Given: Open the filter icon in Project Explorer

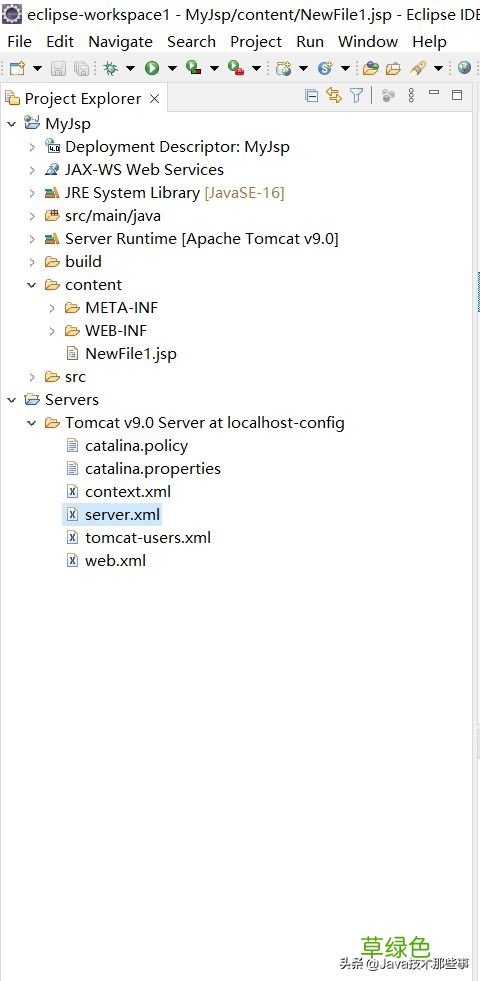Looking at the screenshot, I should pos(356,96).
